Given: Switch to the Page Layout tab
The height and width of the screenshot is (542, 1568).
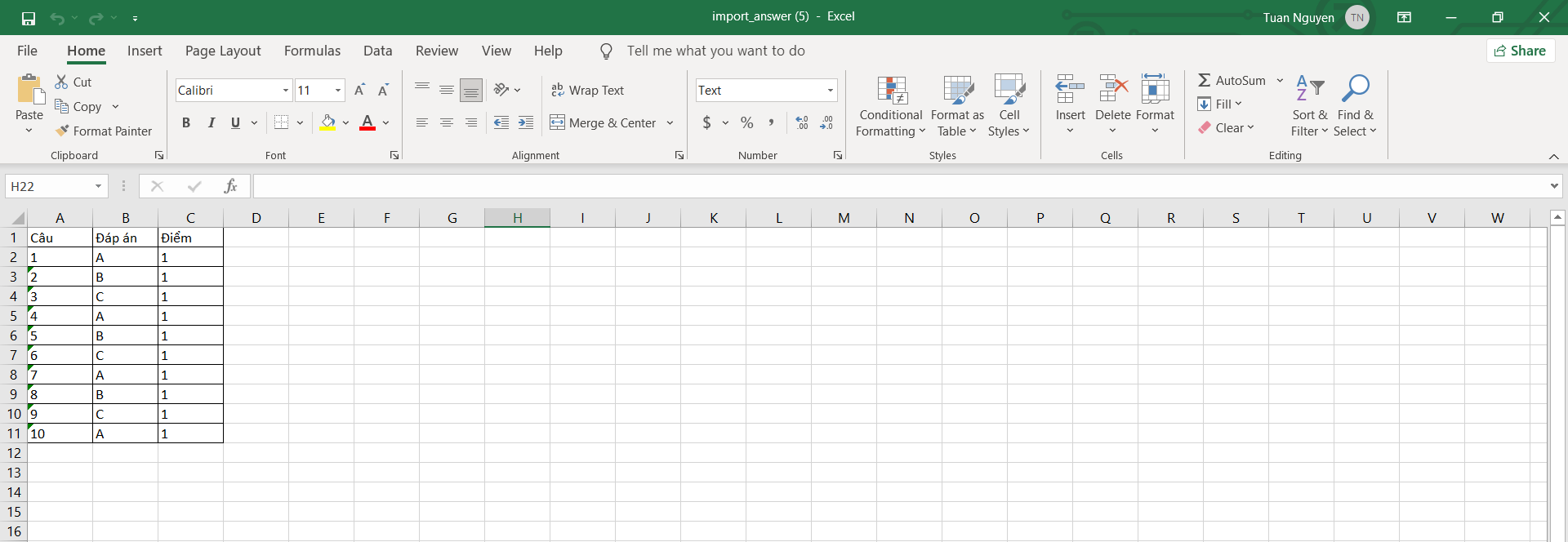Looking at the screenshot, I should [x=223, y=51].
